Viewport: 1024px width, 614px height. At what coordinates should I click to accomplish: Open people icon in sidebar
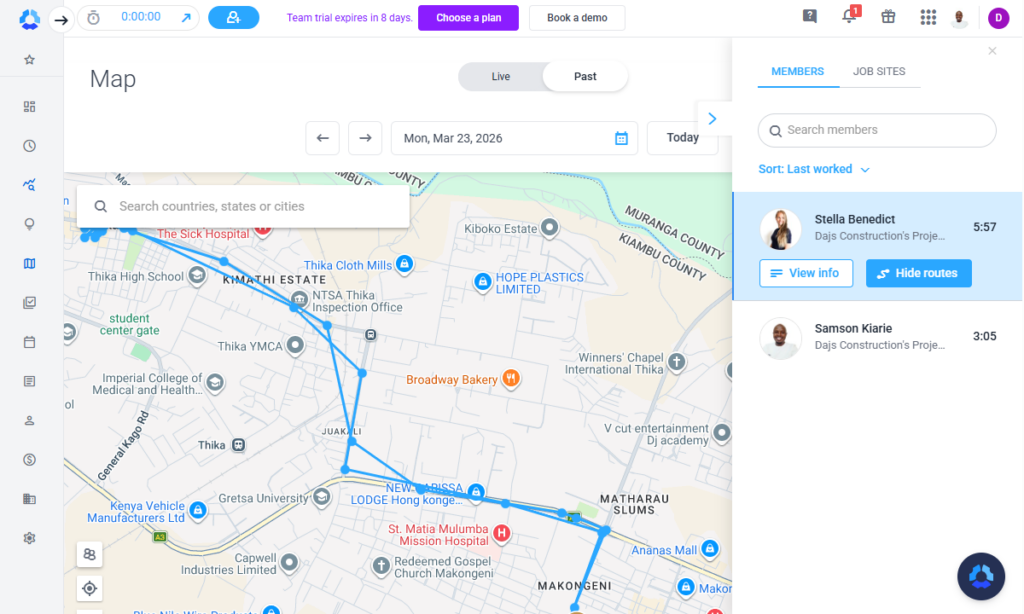pyautogui.click(x=29, y=420)
